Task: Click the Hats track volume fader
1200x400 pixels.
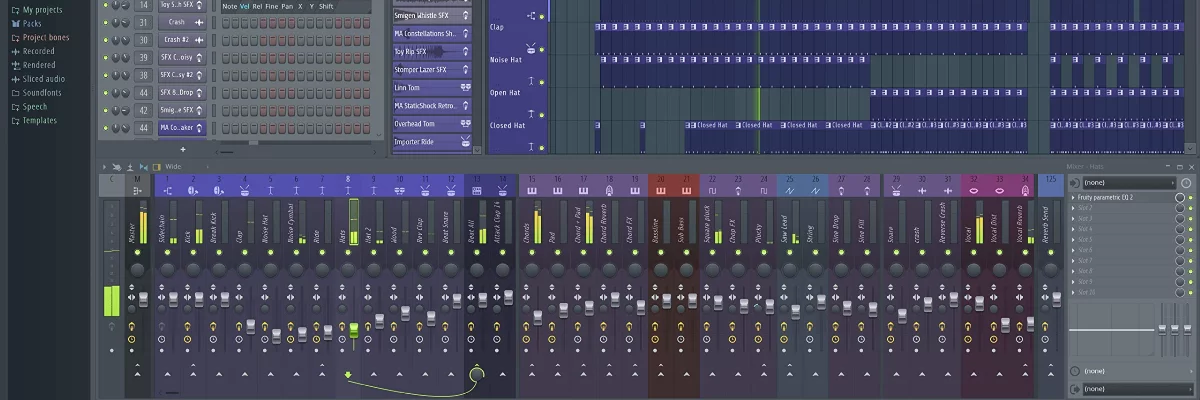Action: point(353,331)
